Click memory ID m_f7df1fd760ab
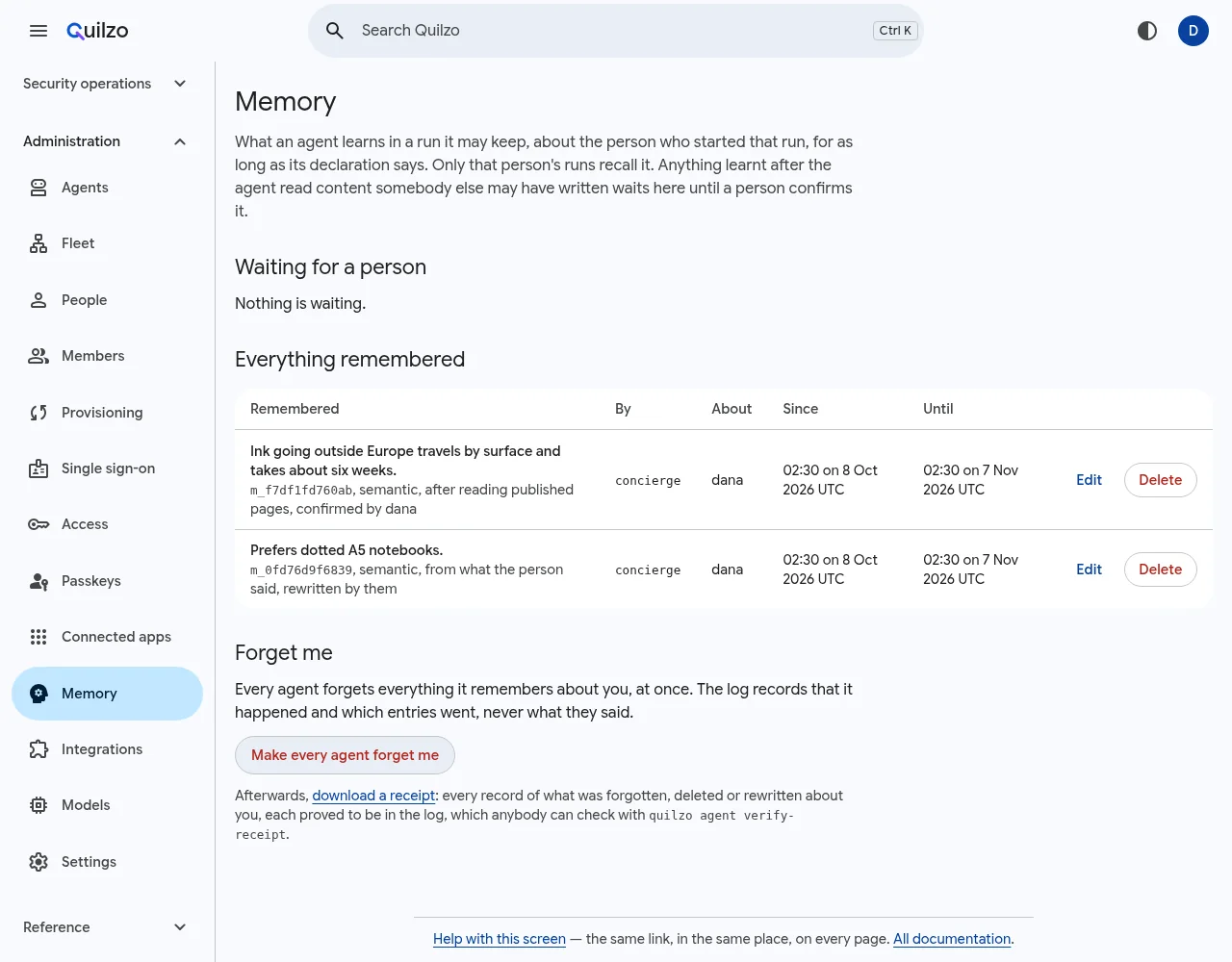This screenshot has height=962, width=1232. click(x=301, y=491)
